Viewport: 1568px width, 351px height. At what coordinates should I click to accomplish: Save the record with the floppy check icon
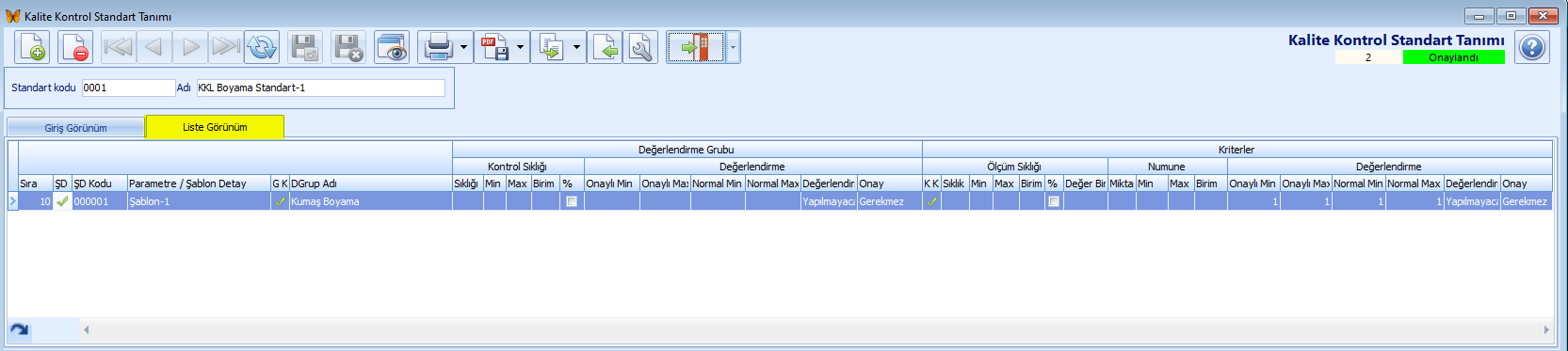click(x=305, y=47)
